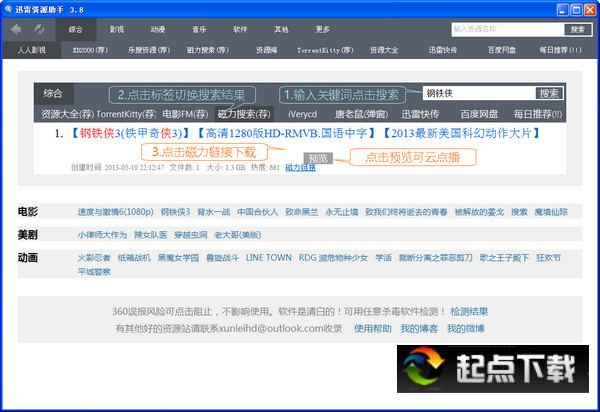This screenshot has width=600, height=412.
Task: Select the 音乐 category tab
Action: (199, 30)
